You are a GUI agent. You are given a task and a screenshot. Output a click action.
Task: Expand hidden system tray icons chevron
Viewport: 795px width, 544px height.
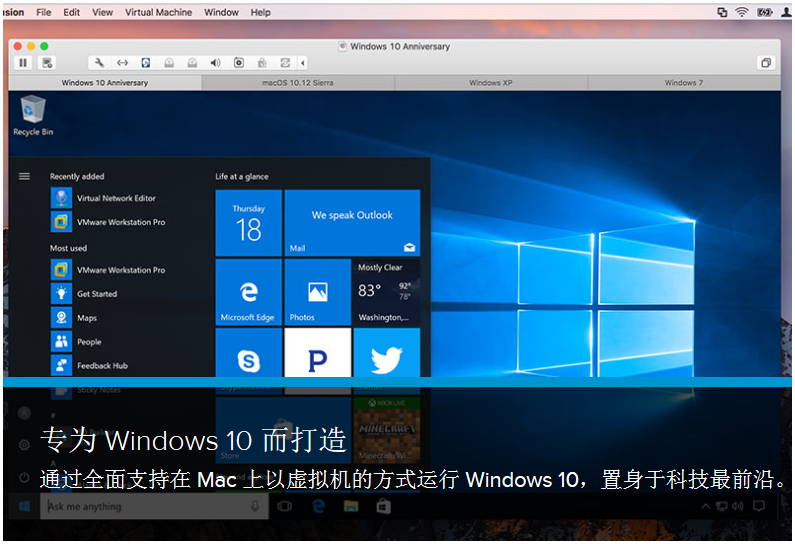[x=705, y=506]
